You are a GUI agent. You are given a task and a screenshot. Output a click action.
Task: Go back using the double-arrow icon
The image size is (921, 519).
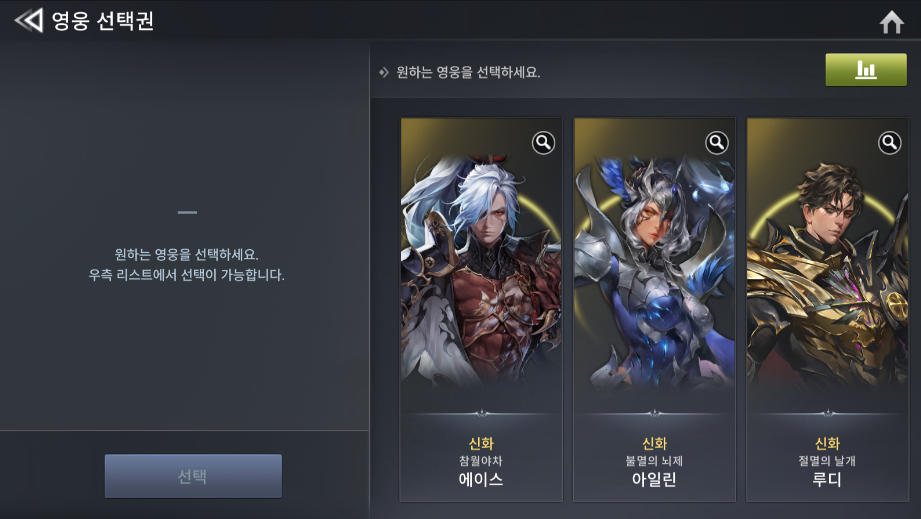[x=29, y=21]
